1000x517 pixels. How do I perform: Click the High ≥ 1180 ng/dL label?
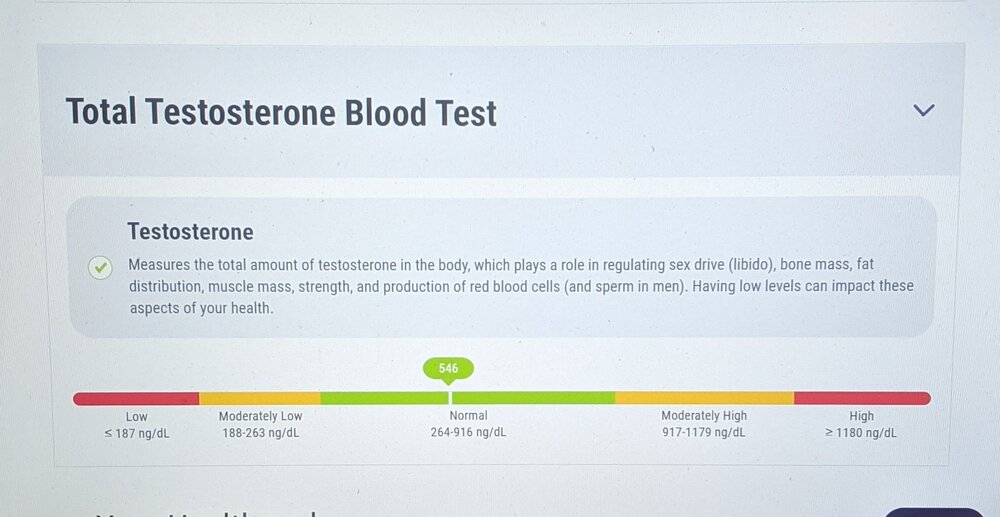point(861,425)
